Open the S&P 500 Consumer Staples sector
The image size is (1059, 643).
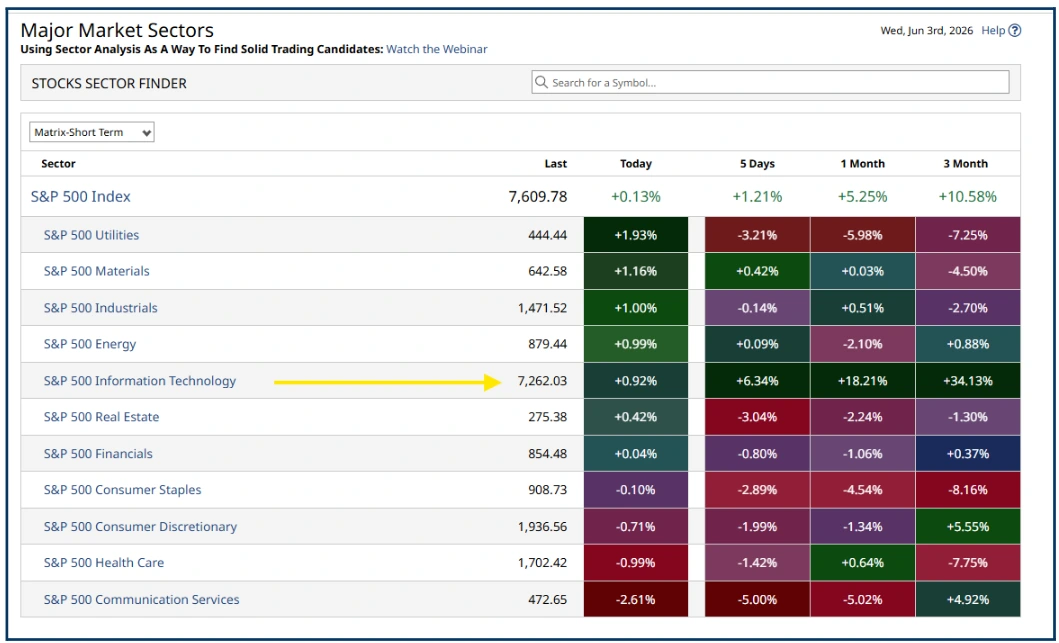point(122,490)
